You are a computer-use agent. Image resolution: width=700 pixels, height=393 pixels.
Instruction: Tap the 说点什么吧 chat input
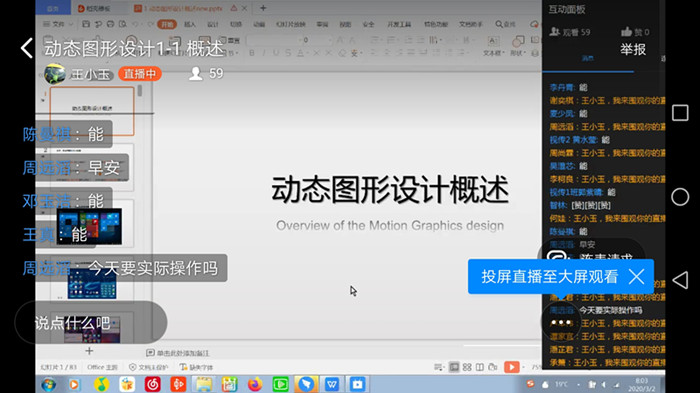(91, 322)
